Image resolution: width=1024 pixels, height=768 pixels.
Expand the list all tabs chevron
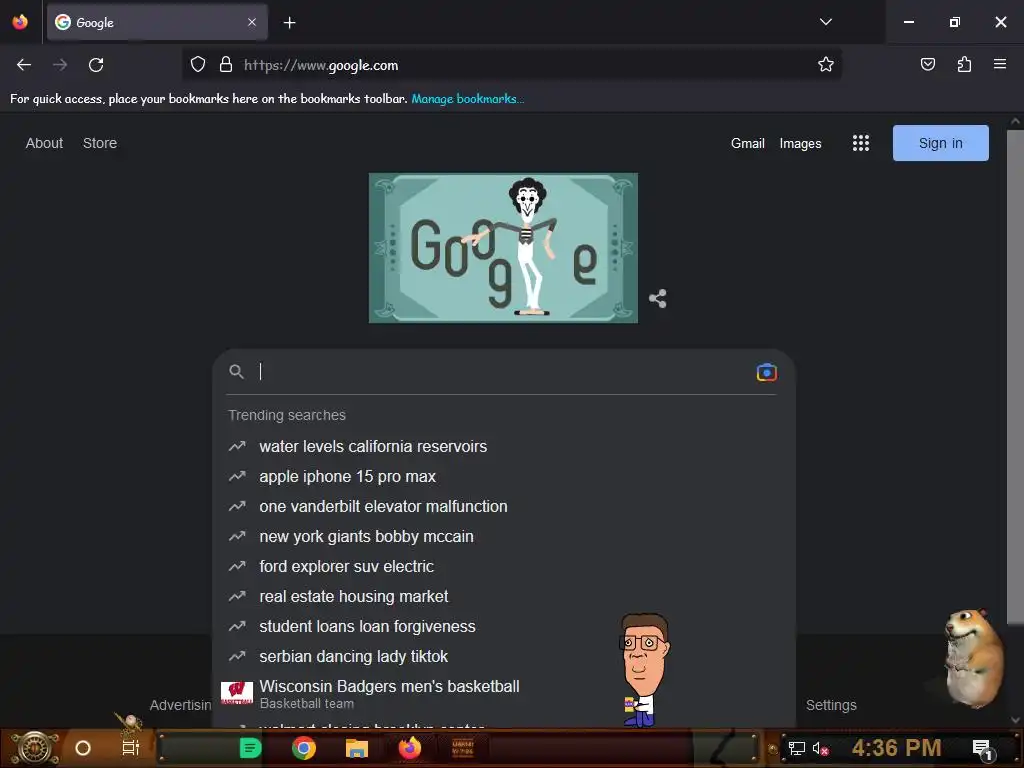825,22
